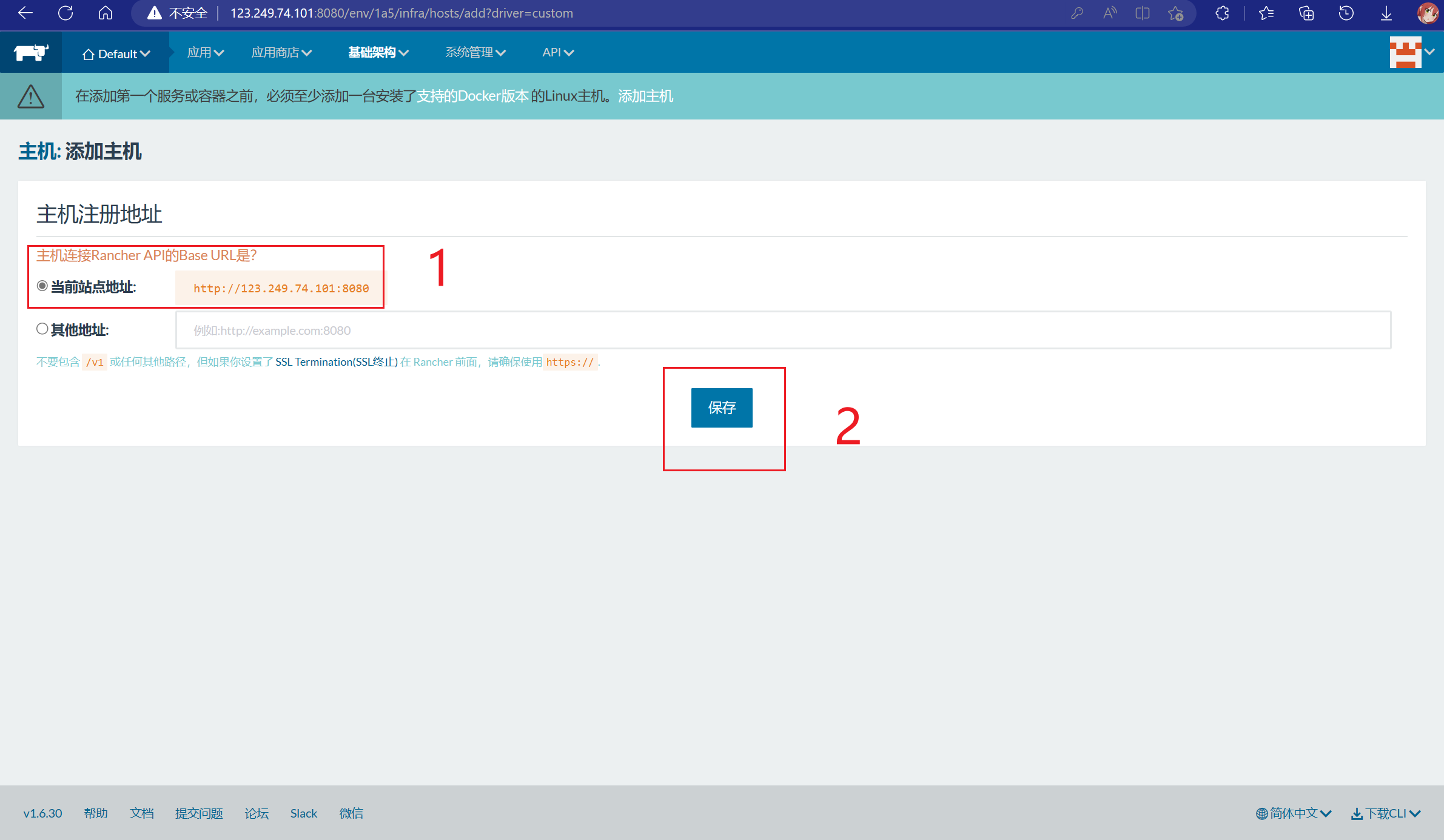Expand the 下载CLI dropdown

pyautogui.click(x=1386, y=813)
